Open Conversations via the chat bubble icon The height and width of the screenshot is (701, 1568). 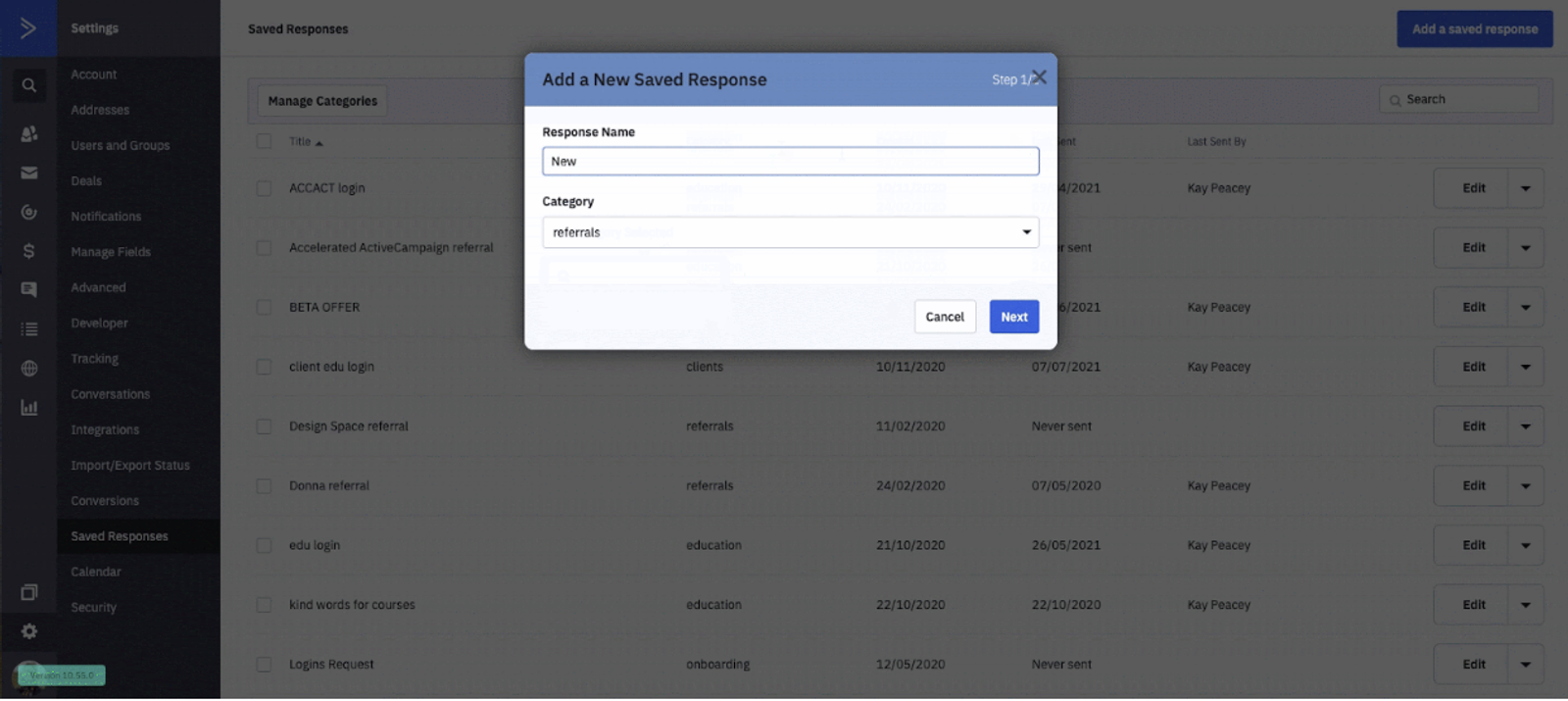[x=29, y=289]
